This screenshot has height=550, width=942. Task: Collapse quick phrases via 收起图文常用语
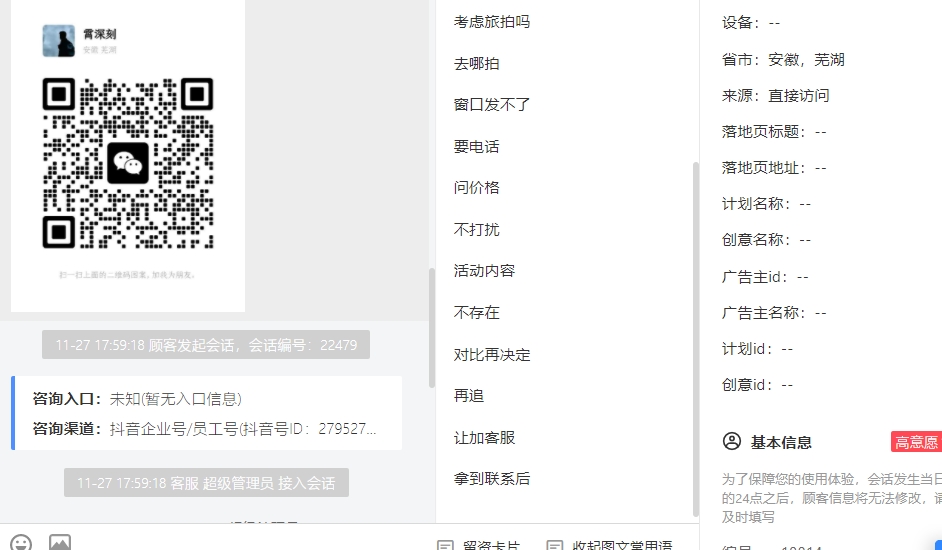pyautogui.click(x=609, y=545)
